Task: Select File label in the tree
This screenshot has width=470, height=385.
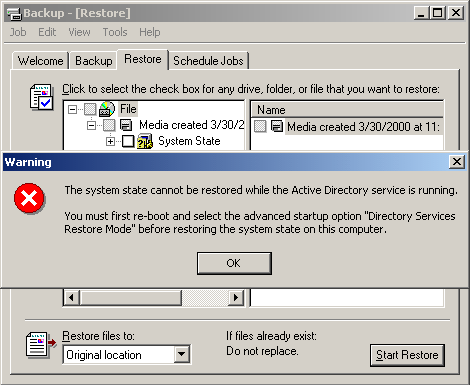Action: coord(128,109)
